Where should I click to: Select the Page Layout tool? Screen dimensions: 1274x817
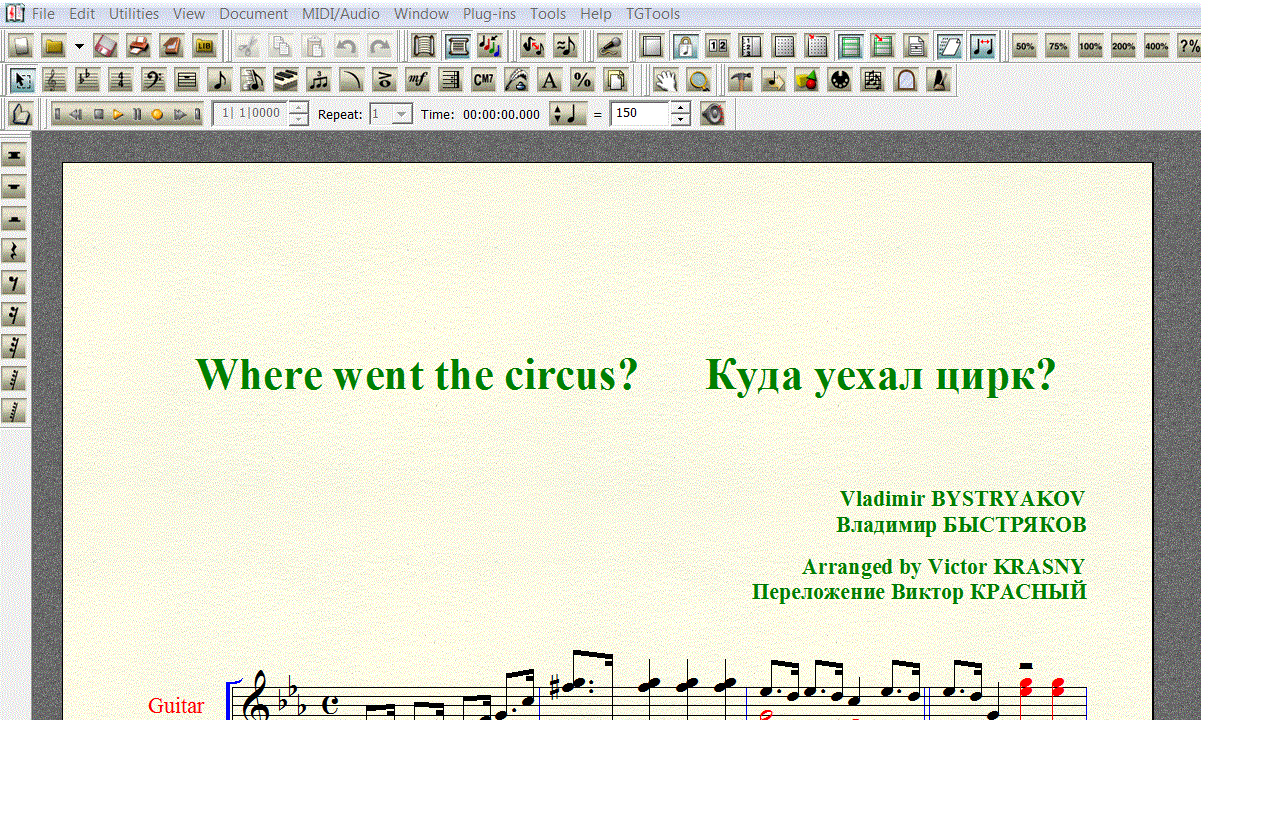[615, 80]
